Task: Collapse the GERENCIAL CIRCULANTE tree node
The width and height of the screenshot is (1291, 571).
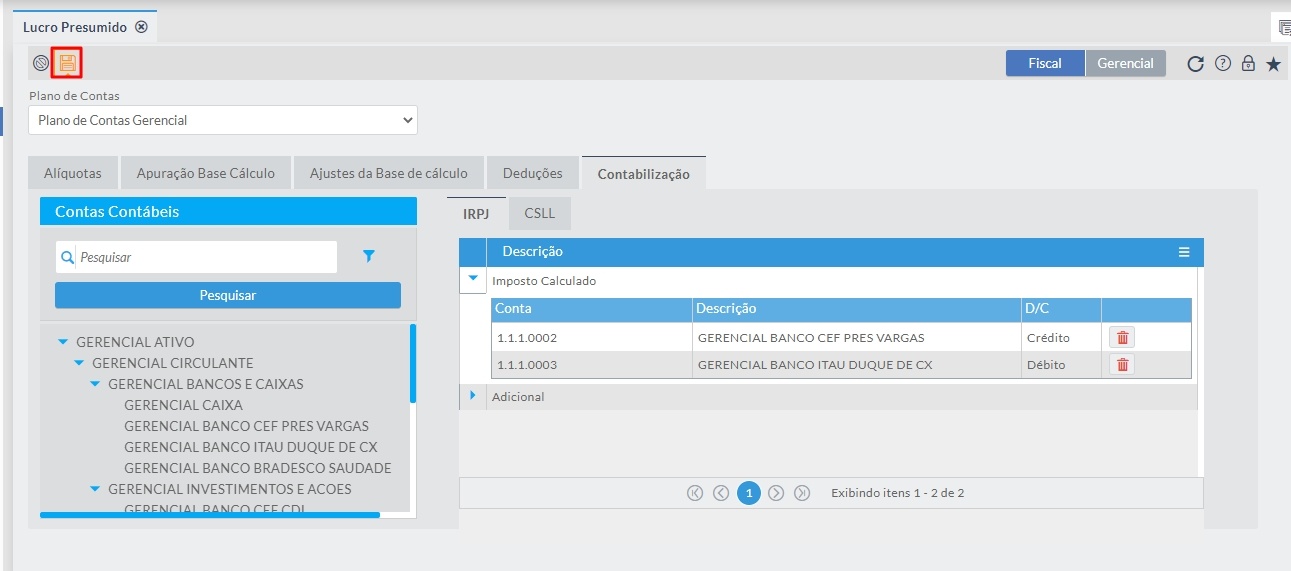Action: coord(80,363)
